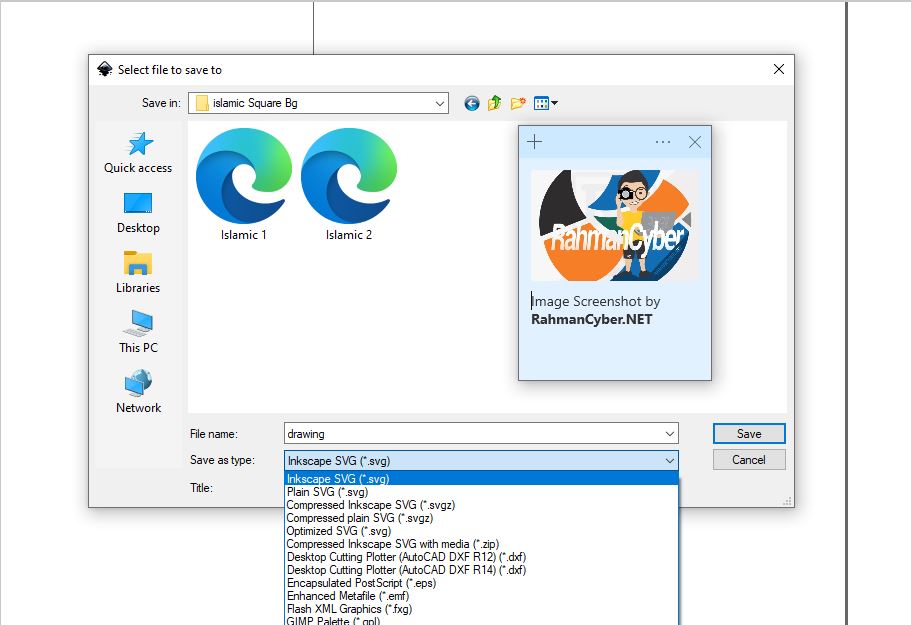
Task: Add a new sticky note plus icon
Action: point(535,142)
